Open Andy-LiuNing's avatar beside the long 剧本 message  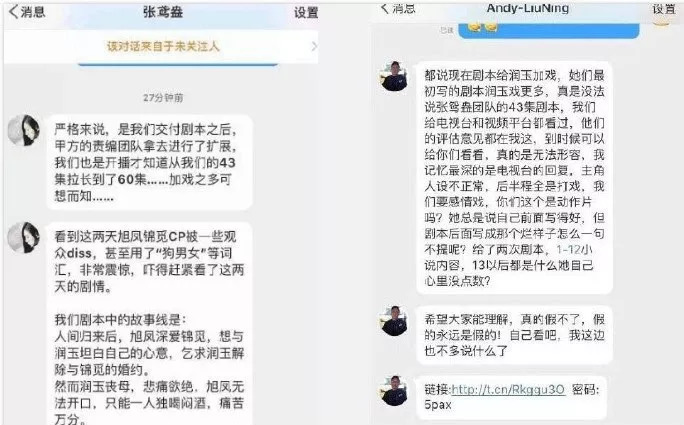tap(394, 76)
